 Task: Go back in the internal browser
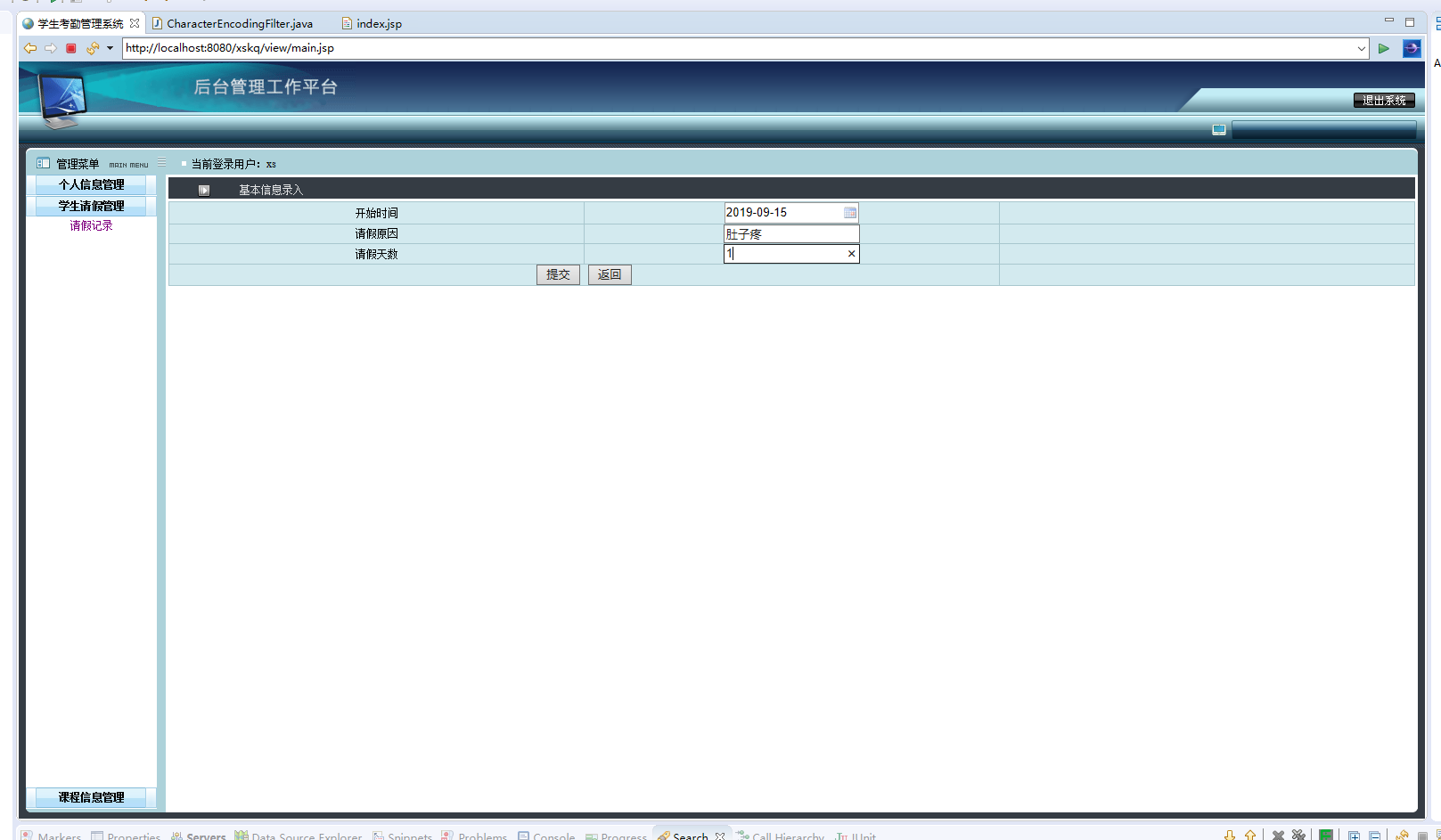pos(30,48)
